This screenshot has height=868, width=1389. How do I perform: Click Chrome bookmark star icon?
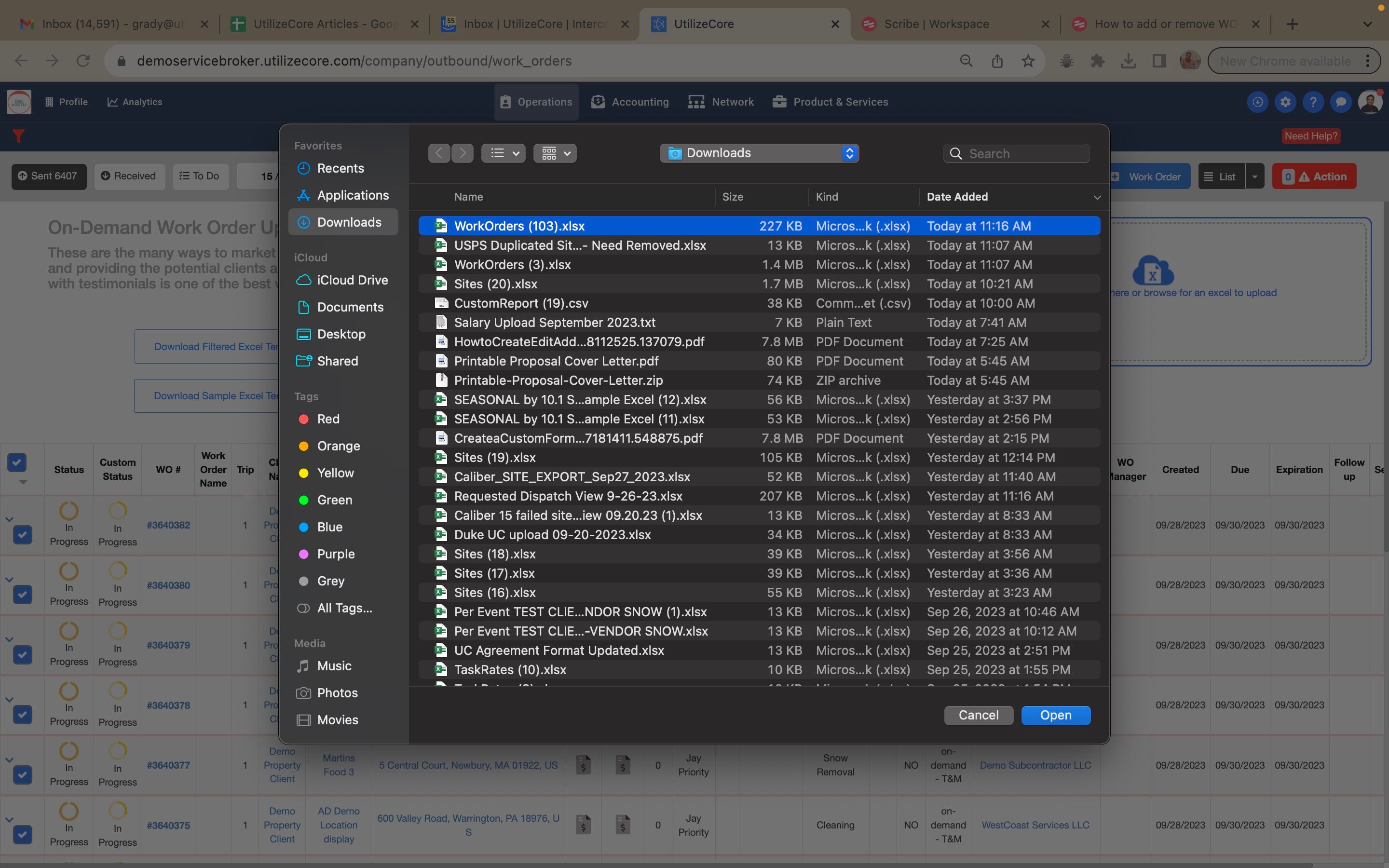[x=1028, y=61]
